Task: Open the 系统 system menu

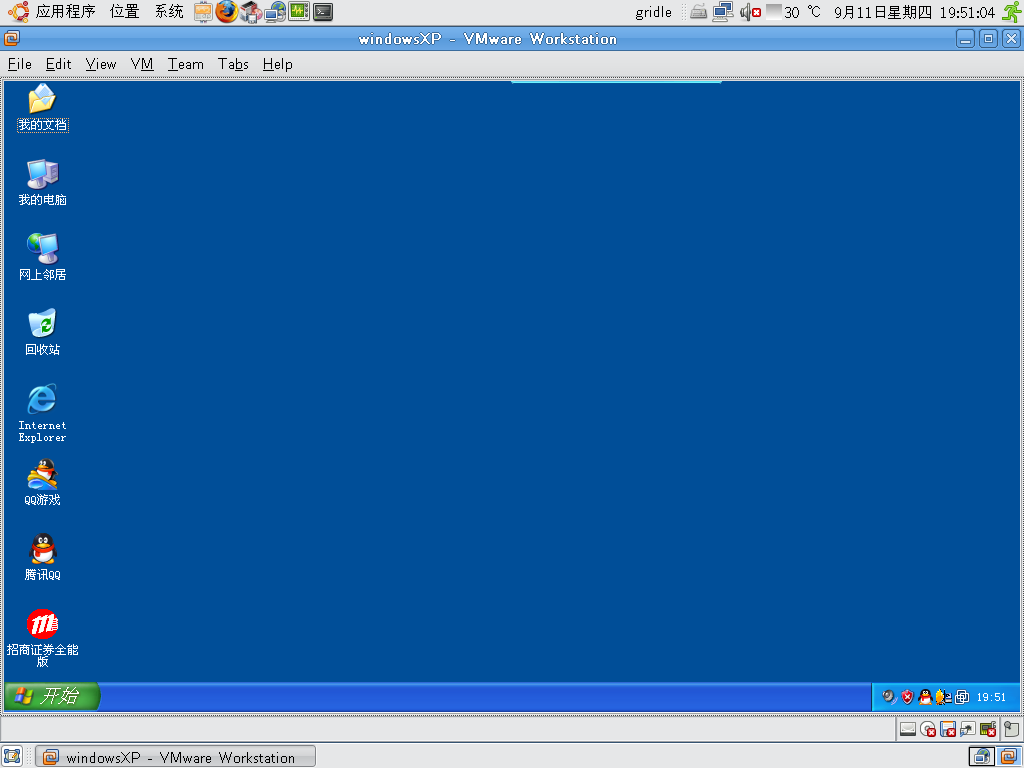Action: (x=169, y=12)
